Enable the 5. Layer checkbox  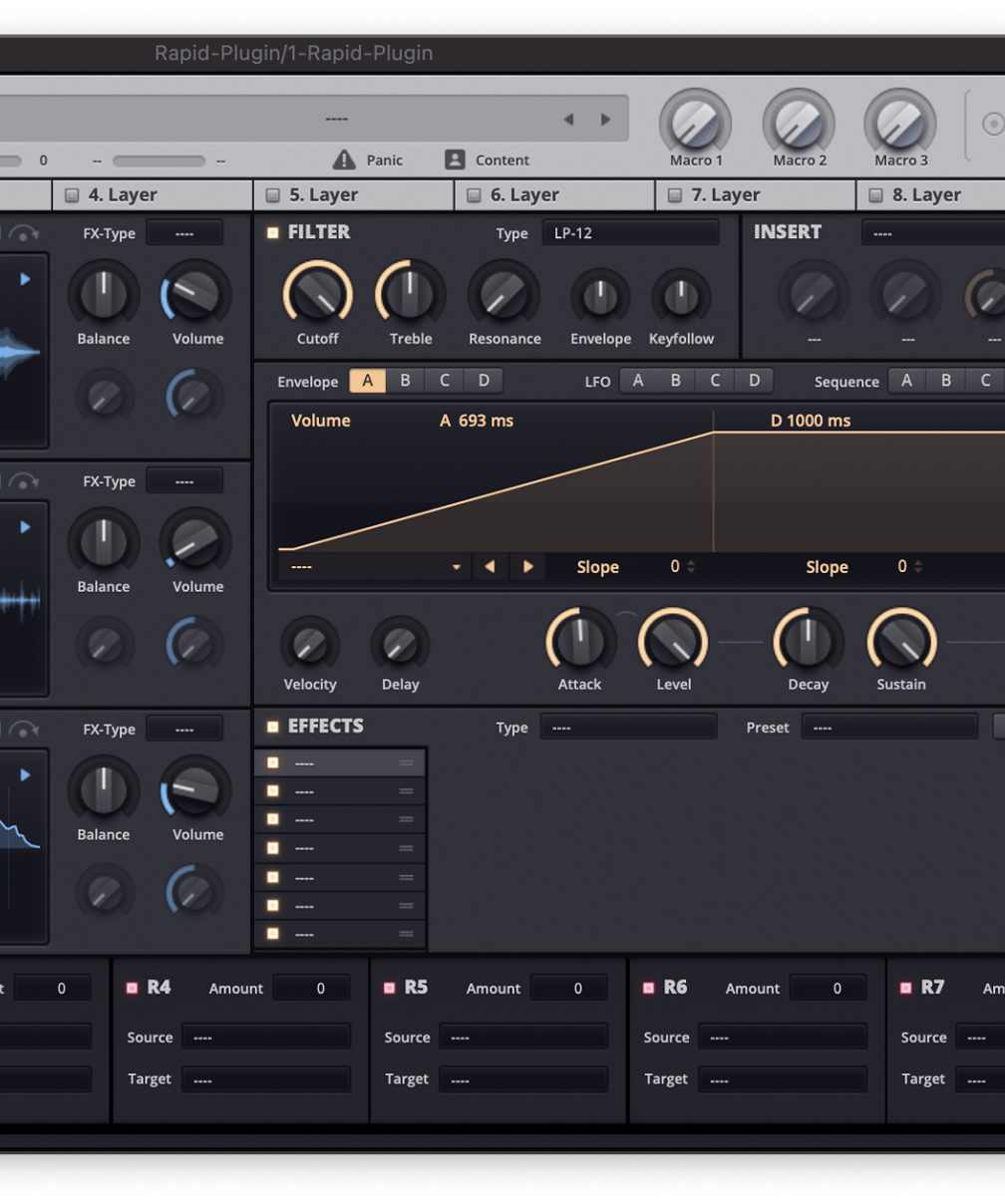point(273,195)
